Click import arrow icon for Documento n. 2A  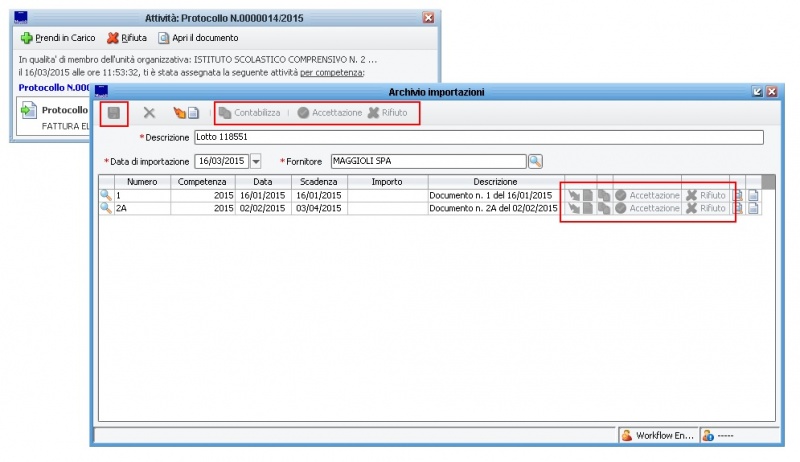pyautogui.click(x=581, y=208)
